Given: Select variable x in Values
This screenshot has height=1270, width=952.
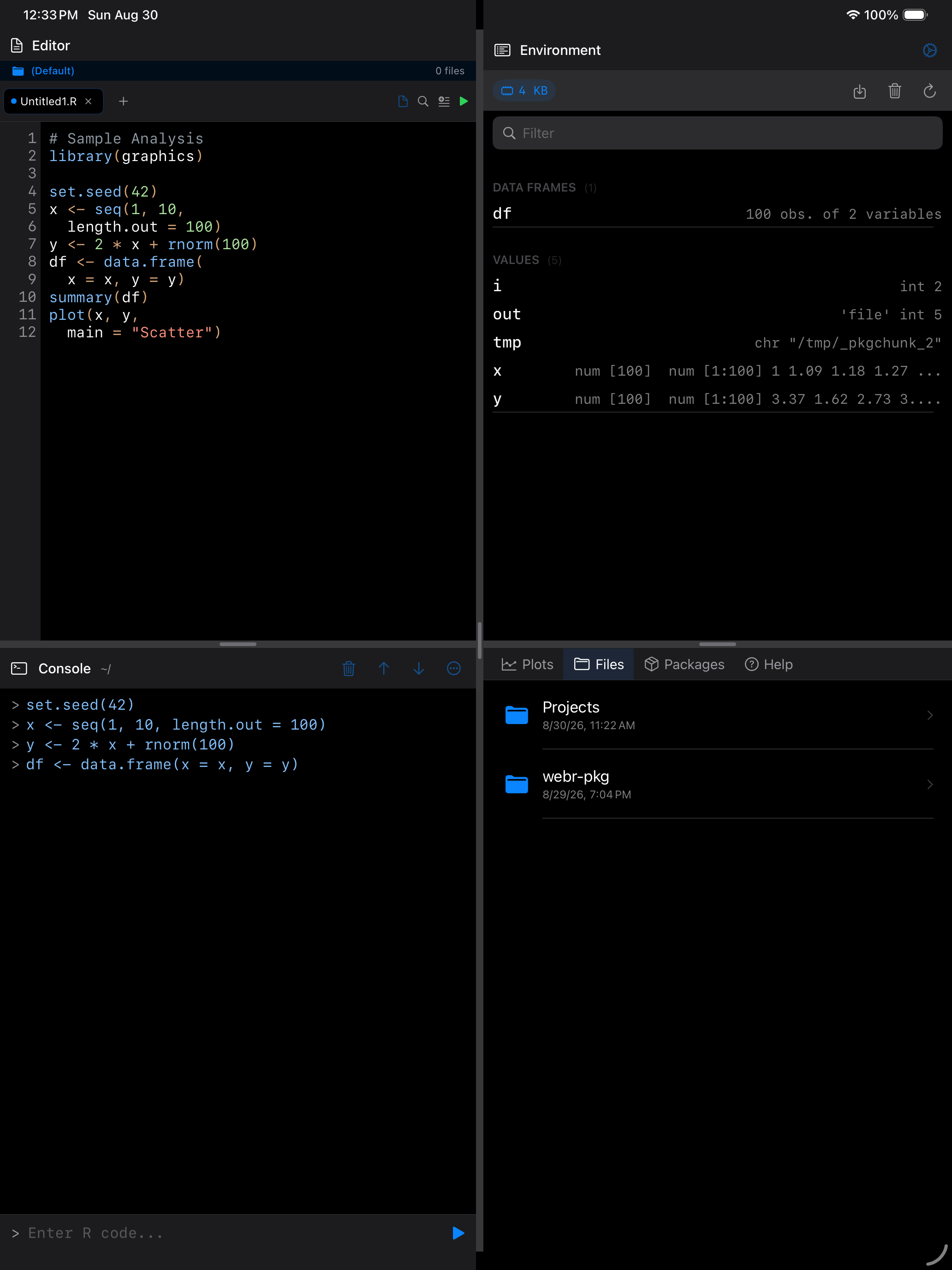Looking at the screenshot, I should (717, 371).
